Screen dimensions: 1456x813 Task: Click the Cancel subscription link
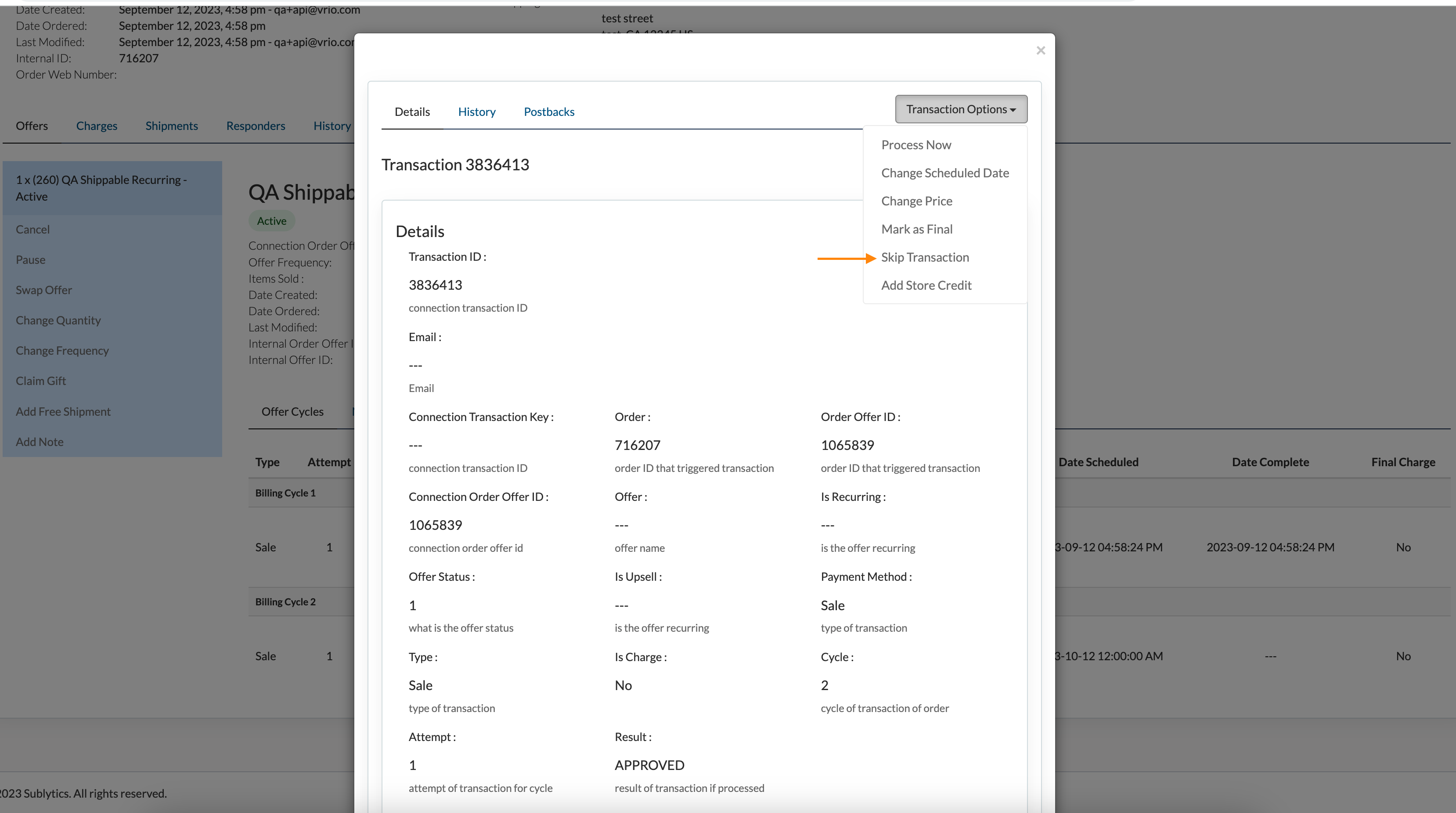(32, 229)
